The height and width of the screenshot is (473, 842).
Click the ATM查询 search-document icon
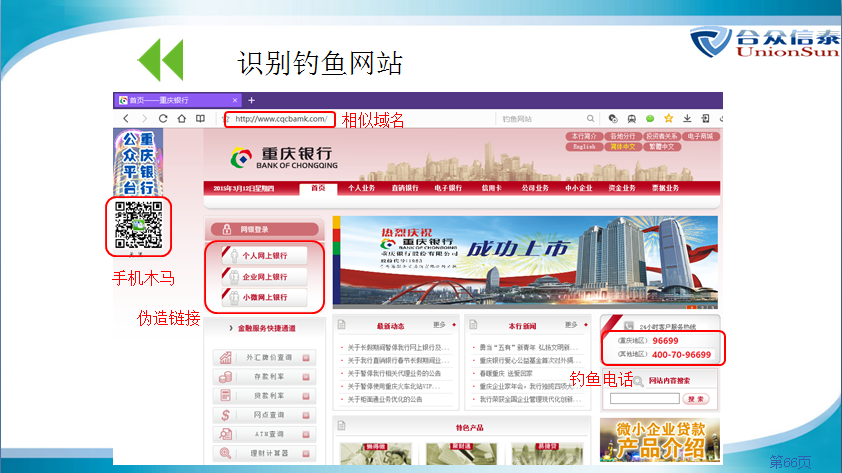(226, 434)
